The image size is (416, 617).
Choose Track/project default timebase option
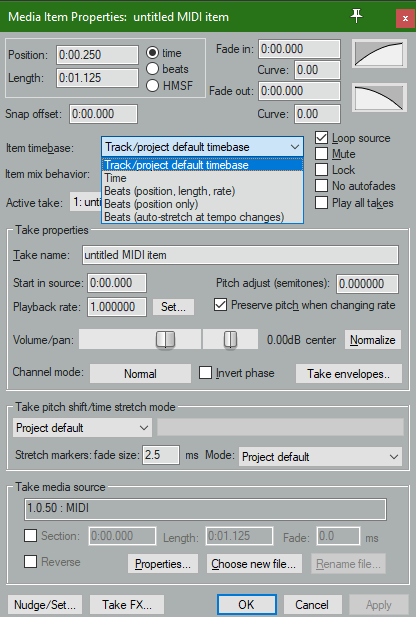point(202,164)
